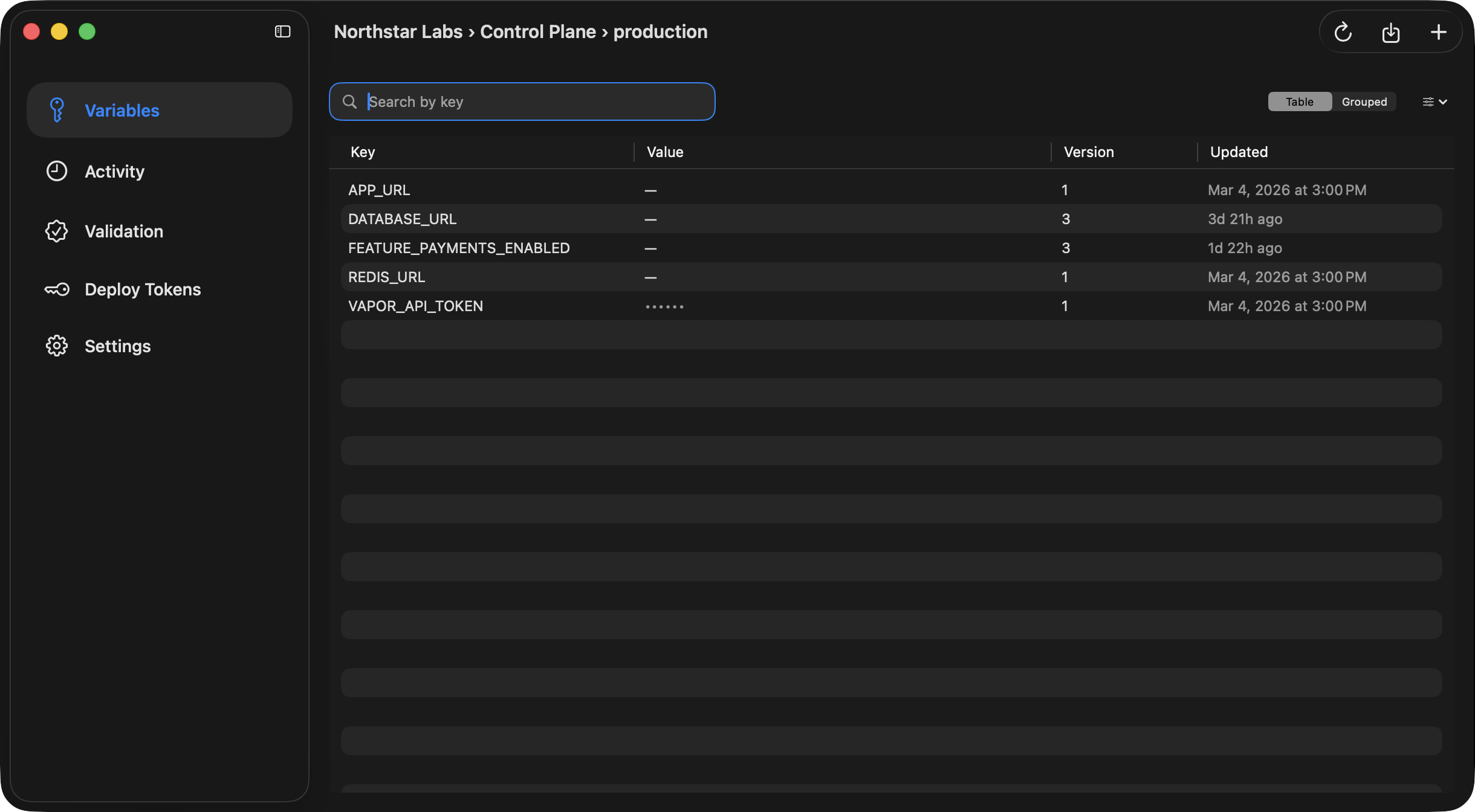The image size is (1475, 812).
Task: Open the Activity panel
Action: pos(114,171)
